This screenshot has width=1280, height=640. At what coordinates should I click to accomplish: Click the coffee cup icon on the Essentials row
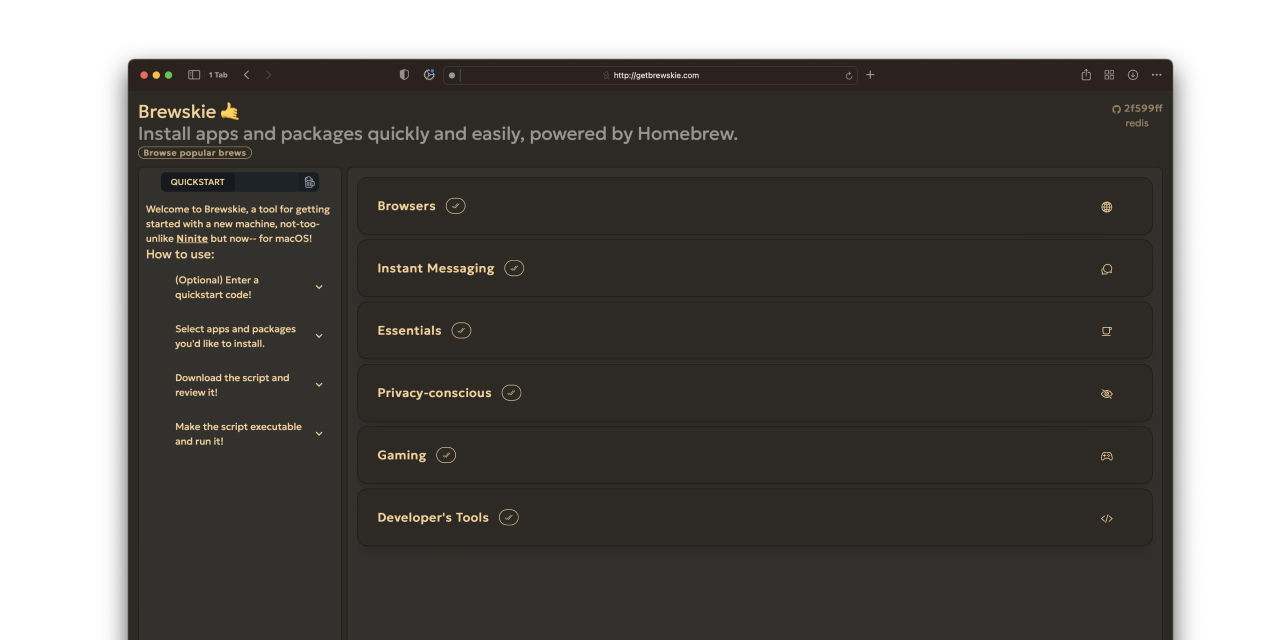[x=1106, y=331]
